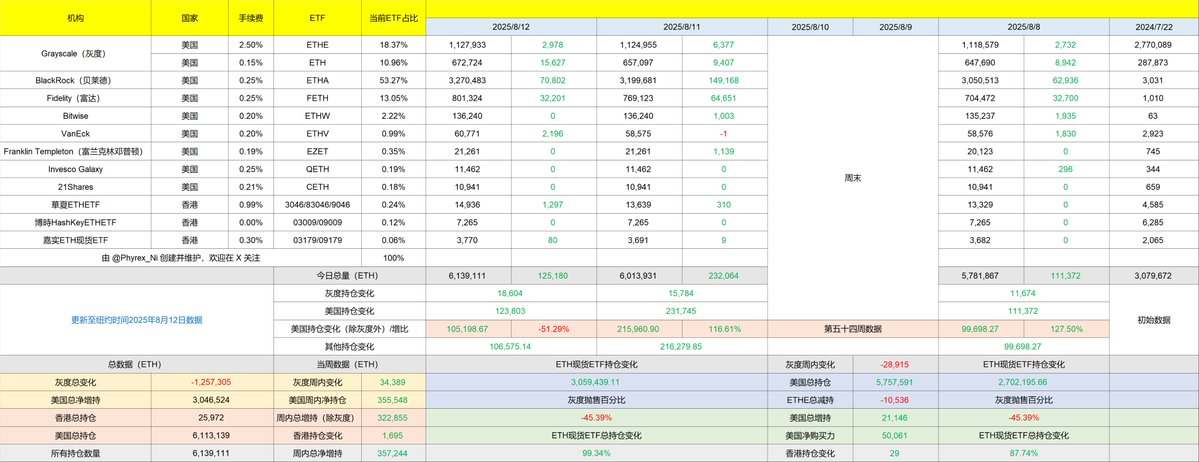
Task: Select the 周末 merged weekend cell
Action: click(853, 176)
